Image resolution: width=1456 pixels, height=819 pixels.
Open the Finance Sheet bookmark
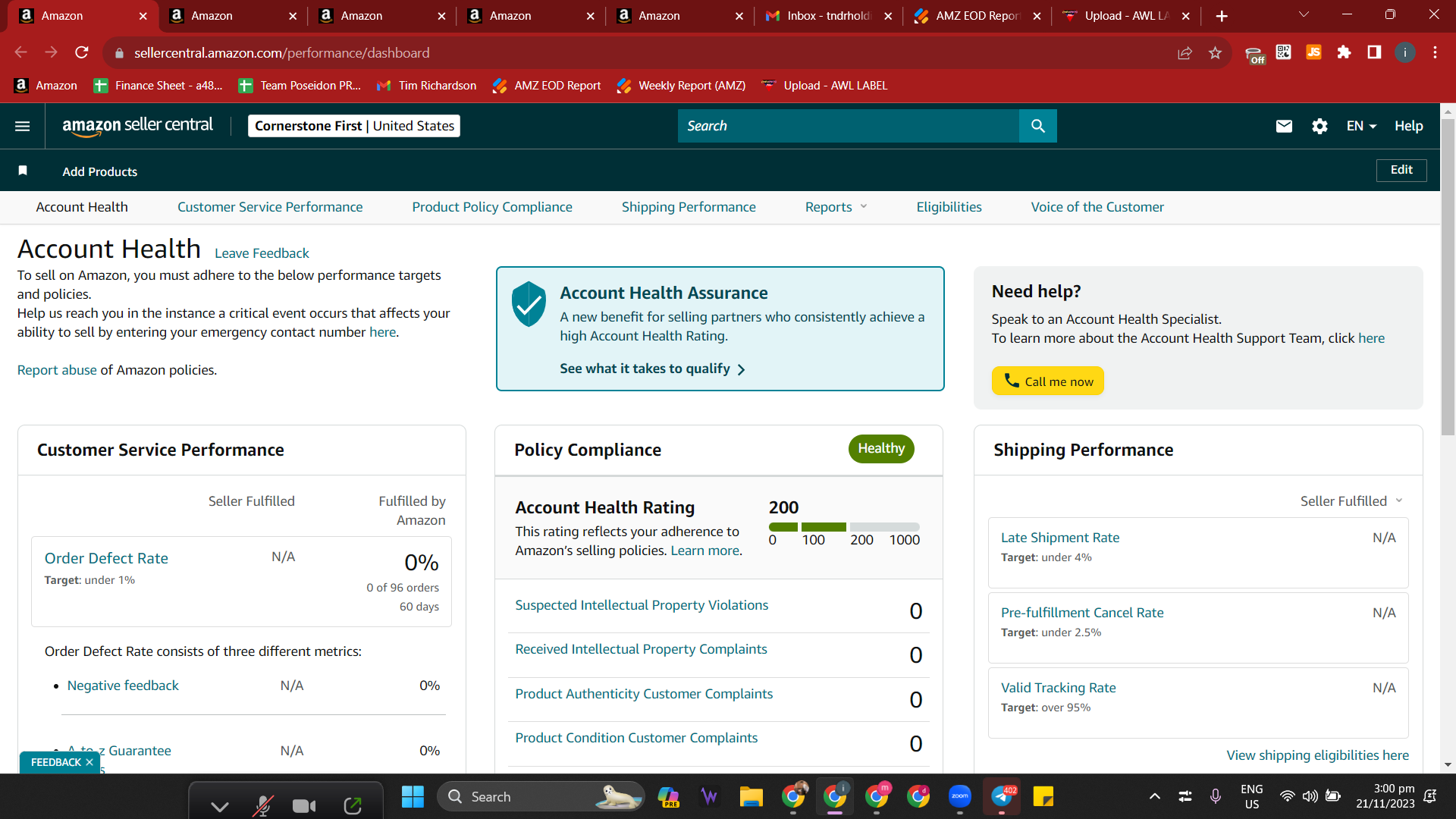coord(158,86)
